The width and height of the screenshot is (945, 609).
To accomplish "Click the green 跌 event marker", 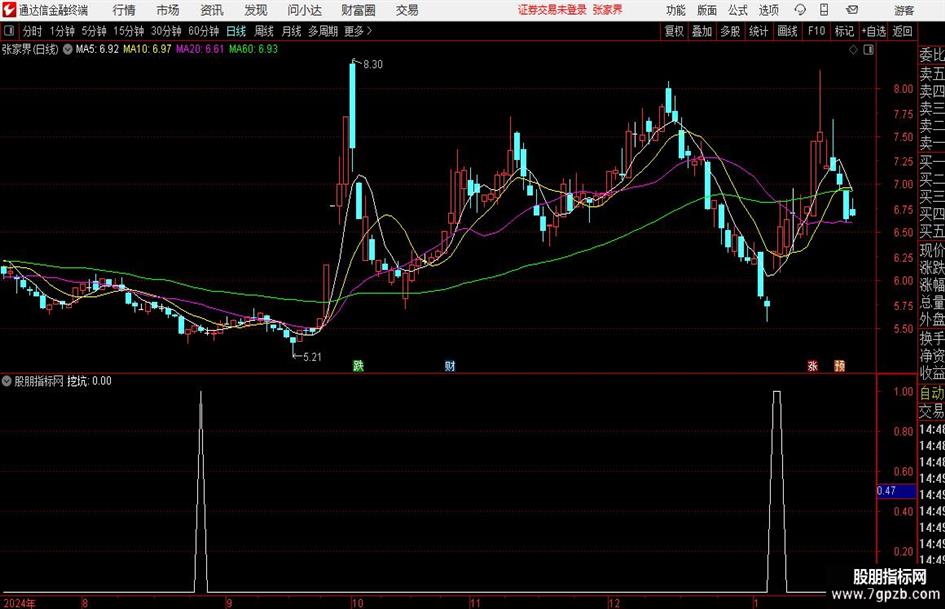I will (x=358, y=365).
